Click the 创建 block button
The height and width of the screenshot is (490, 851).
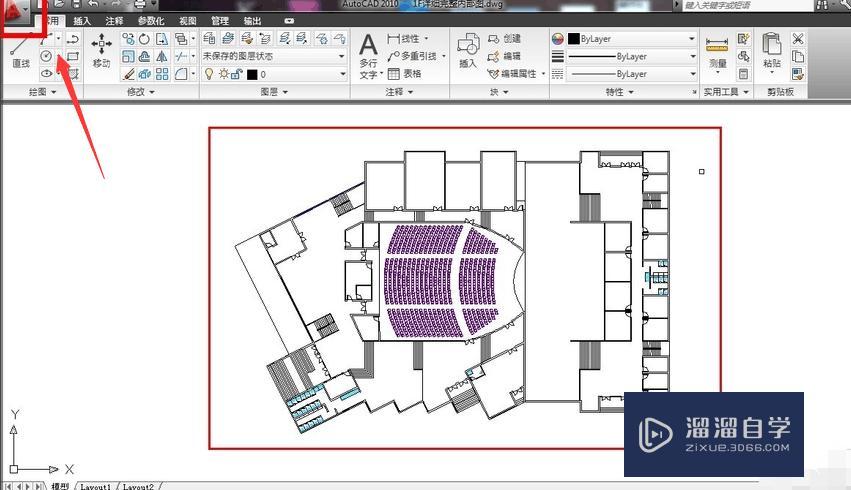(505, 39)
